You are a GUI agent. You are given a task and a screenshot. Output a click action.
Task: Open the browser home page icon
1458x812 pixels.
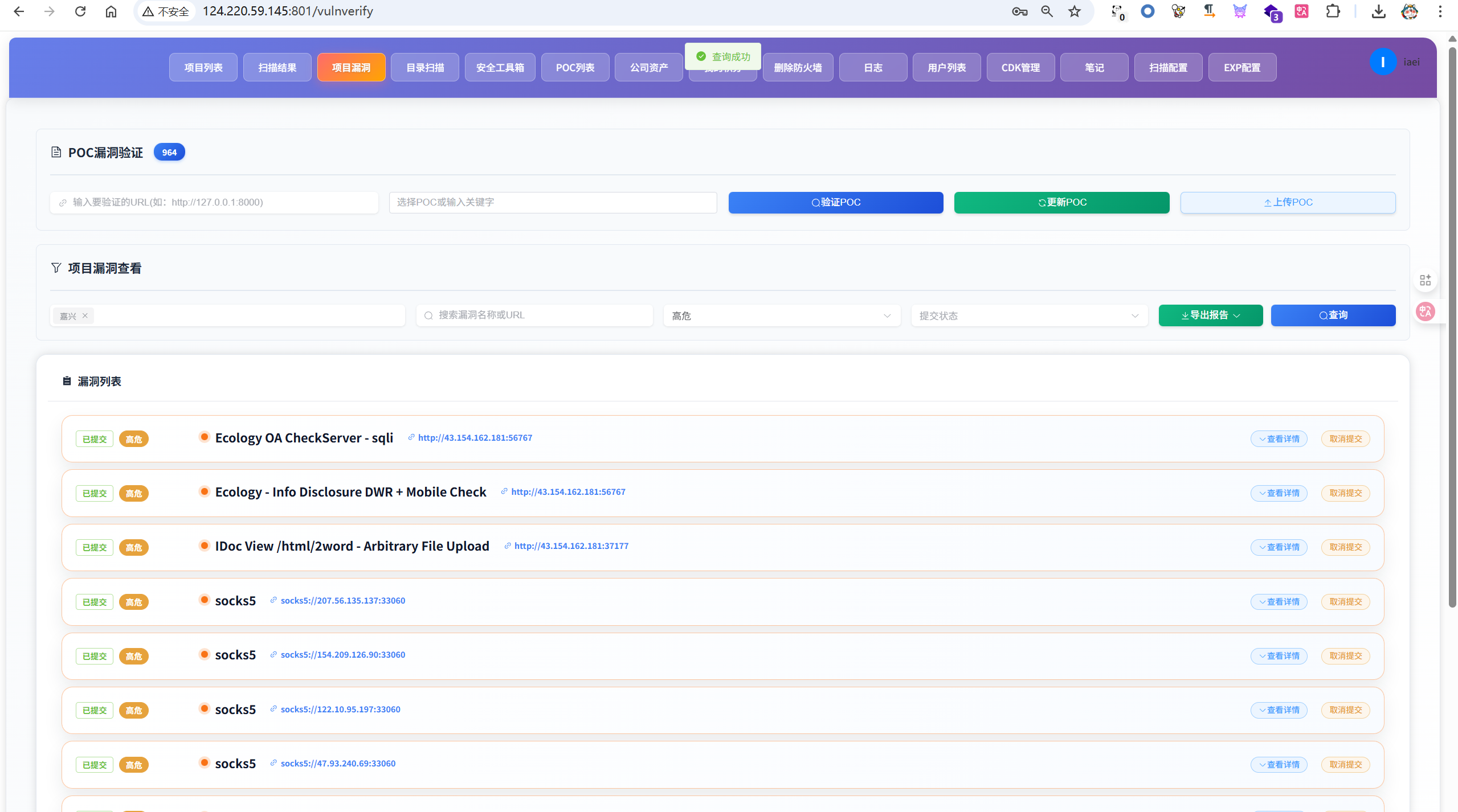pyautogui.click(x=111, y=11)
